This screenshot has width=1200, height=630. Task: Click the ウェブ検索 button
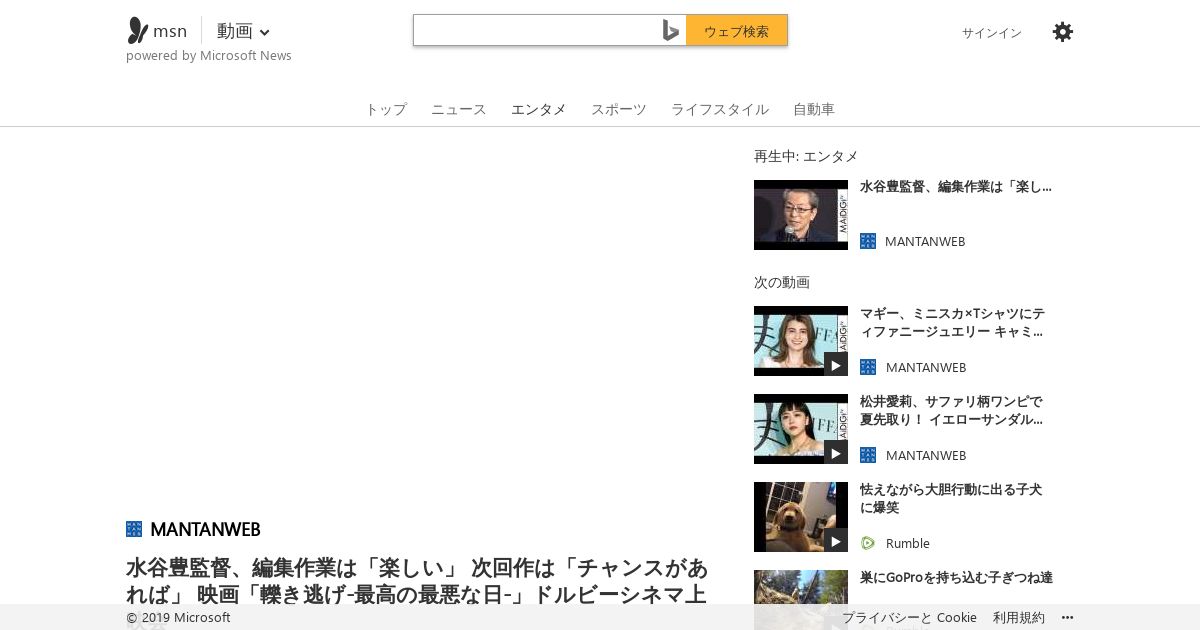[x=737, y=31]
